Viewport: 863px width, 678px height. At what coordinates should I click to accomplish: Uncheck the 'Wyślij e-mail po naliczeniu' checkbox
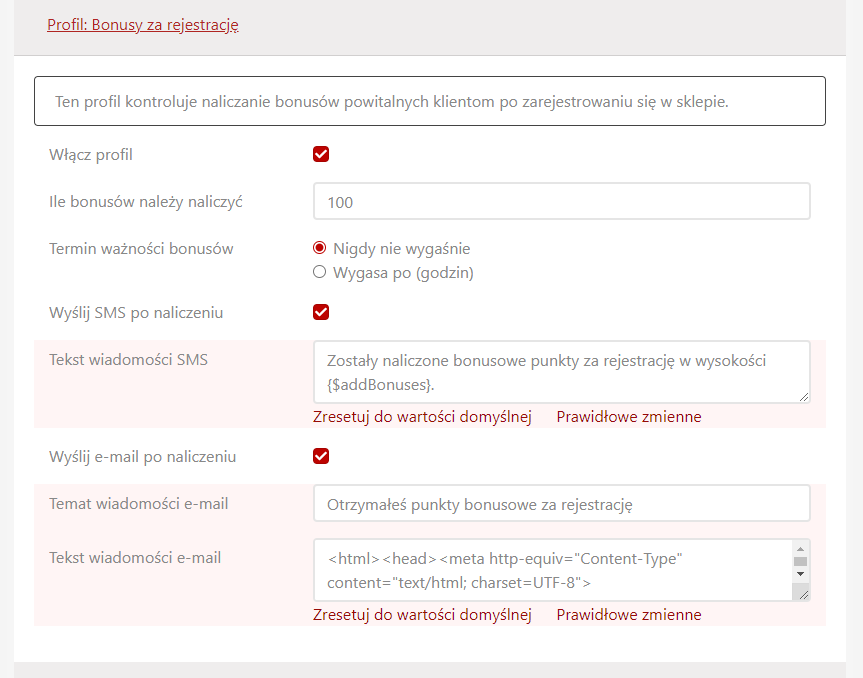point(321,456)
